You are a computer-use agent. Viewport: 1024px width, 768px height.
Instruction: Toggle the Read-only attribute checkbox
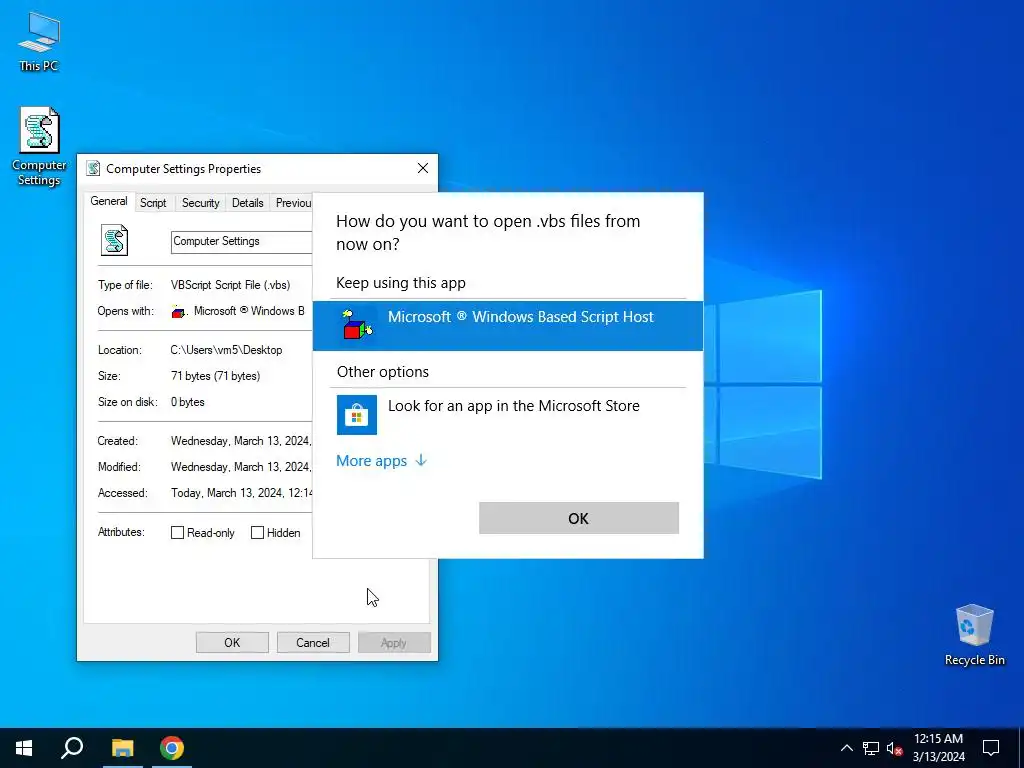(177, 533)
